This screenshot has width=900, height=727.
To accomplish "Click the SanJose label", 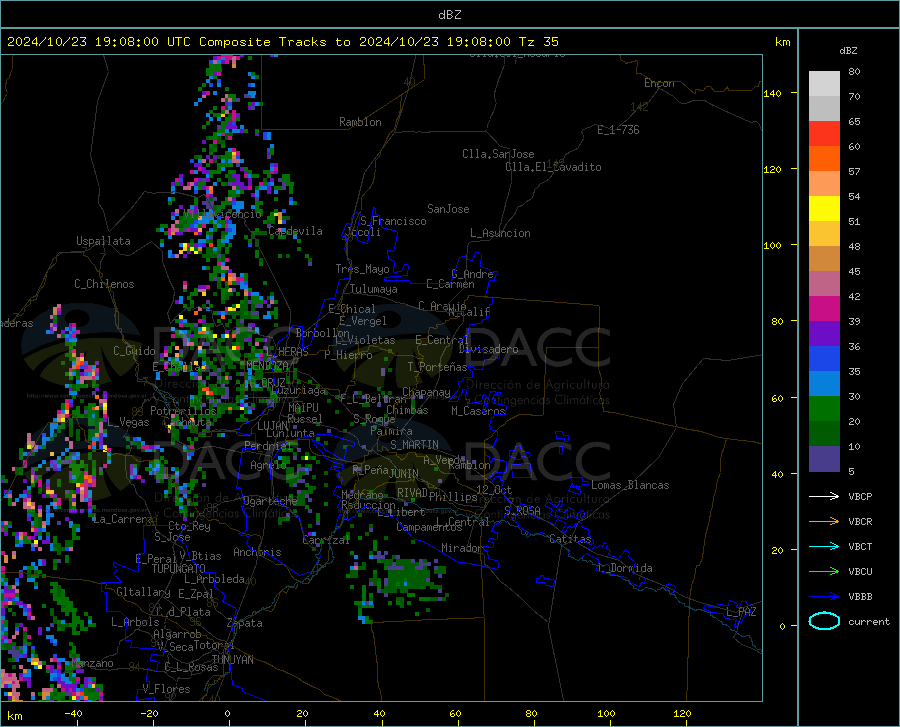I will 448,209.
